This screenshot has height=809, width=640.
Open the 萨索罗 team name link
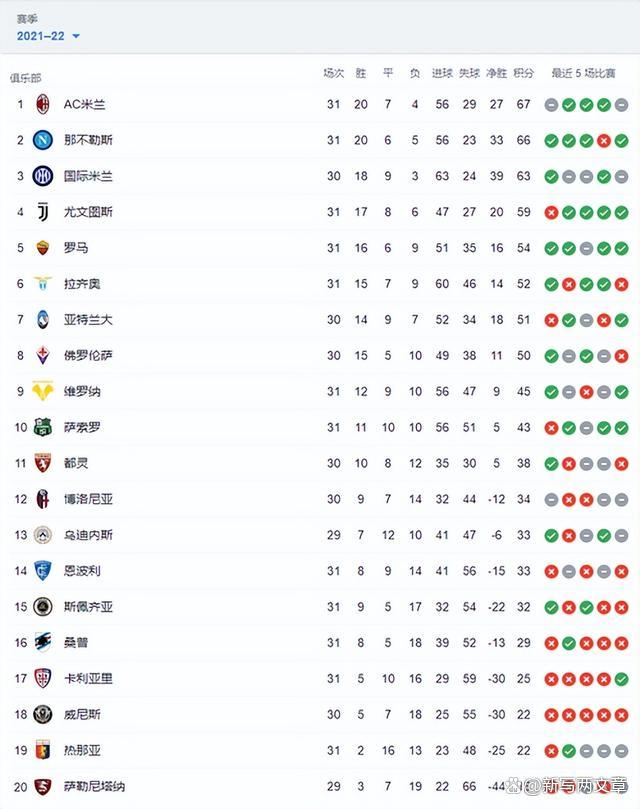(82, 427)
